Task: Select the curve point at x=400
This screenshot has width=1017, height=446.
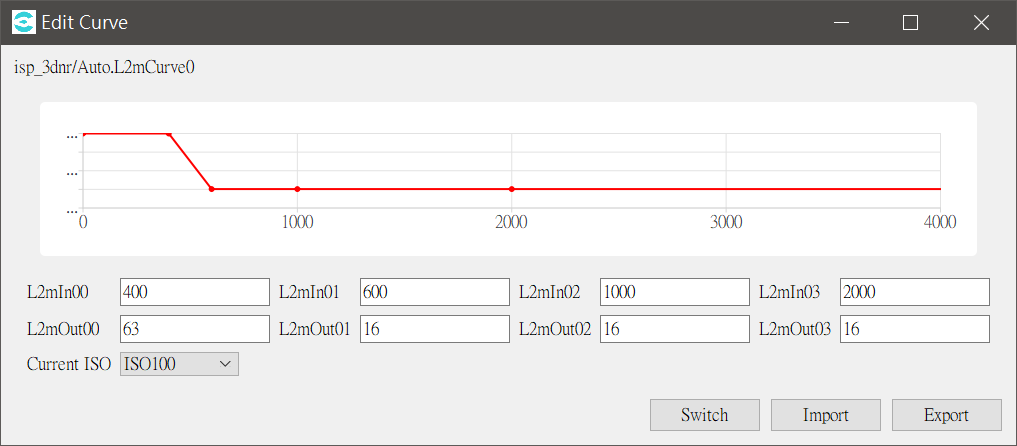Action: pyautogui.click(x=169, y=134)
